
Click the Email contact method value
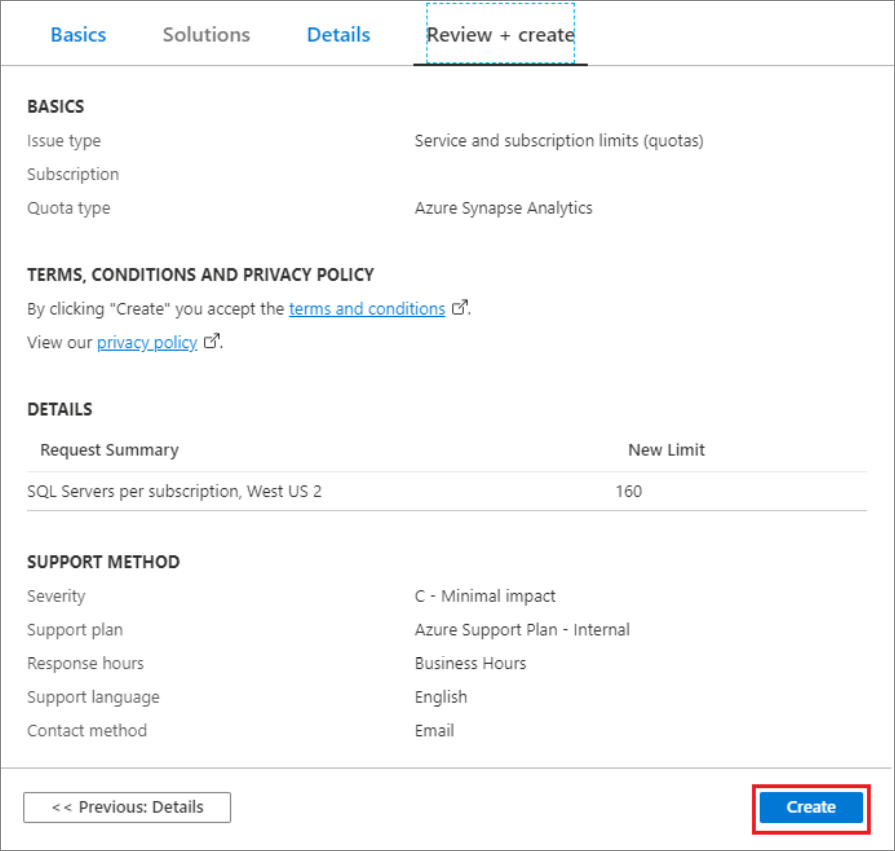point(434,730)
